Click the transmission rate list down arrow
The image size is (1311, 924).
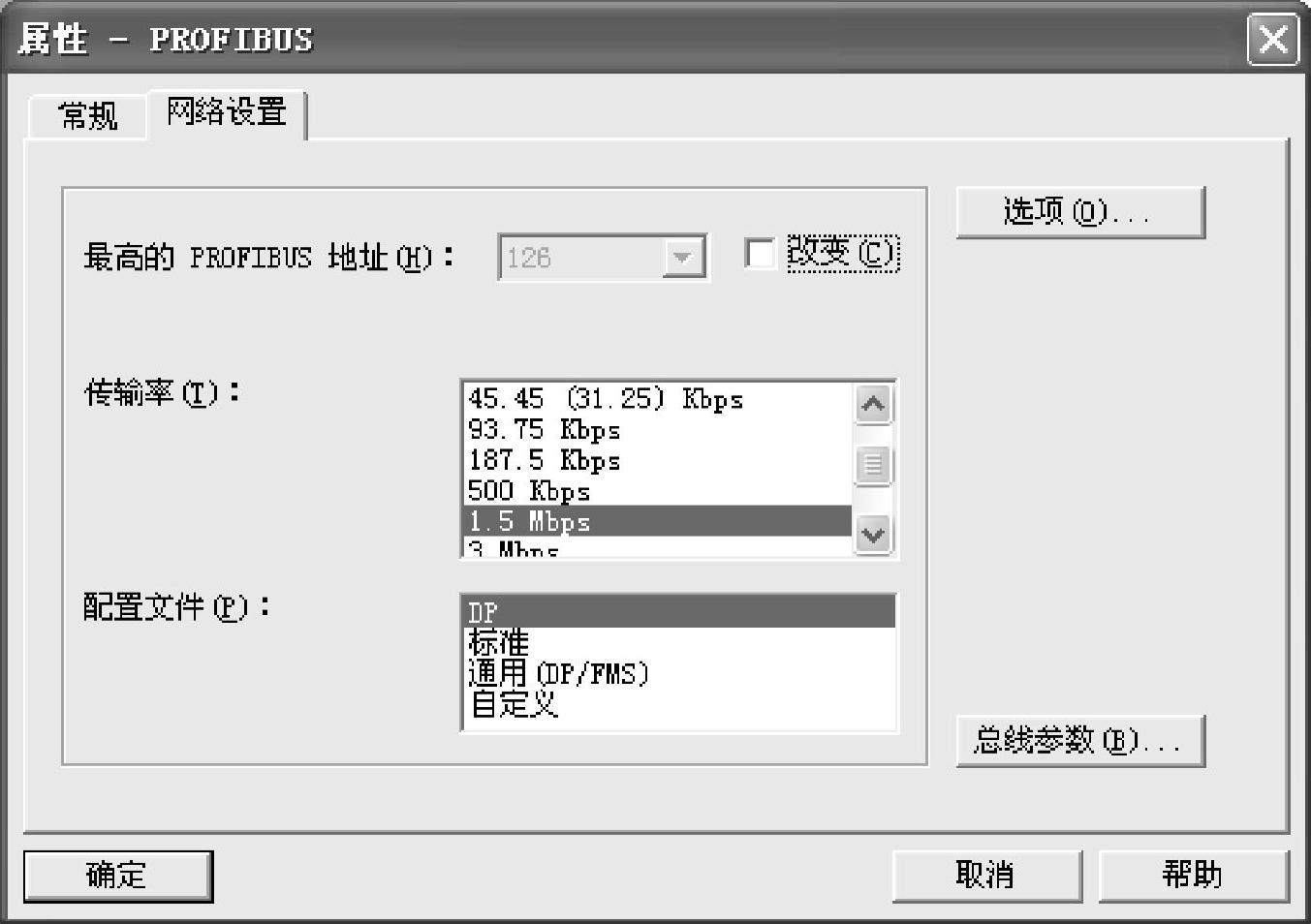873,535
